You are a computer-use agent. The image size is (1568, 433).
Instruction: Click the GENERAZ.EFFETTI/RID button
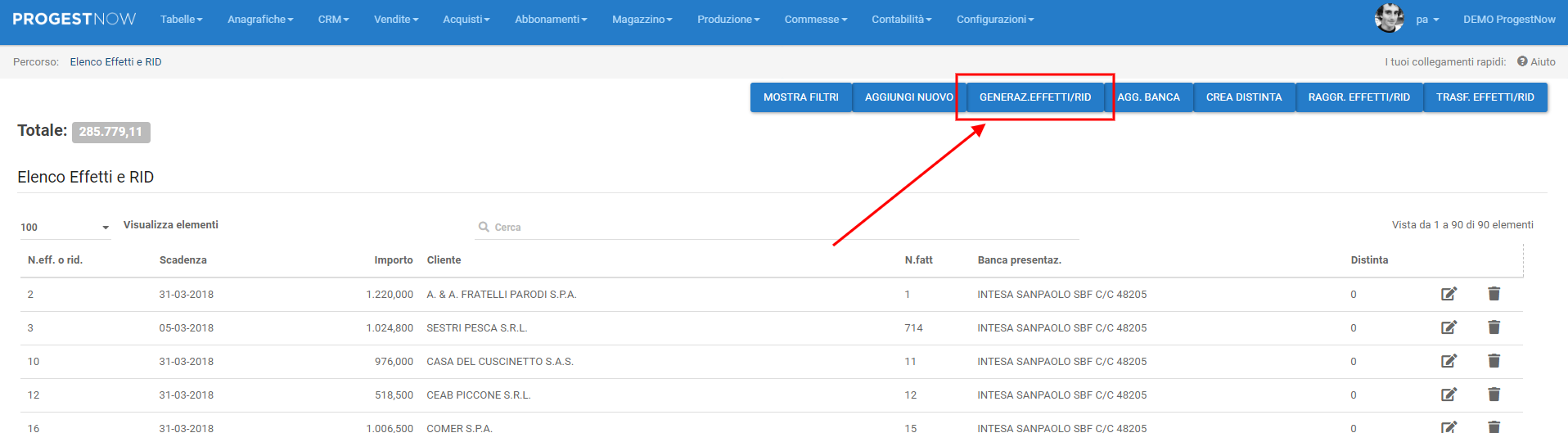click(x=1034, y=97)
